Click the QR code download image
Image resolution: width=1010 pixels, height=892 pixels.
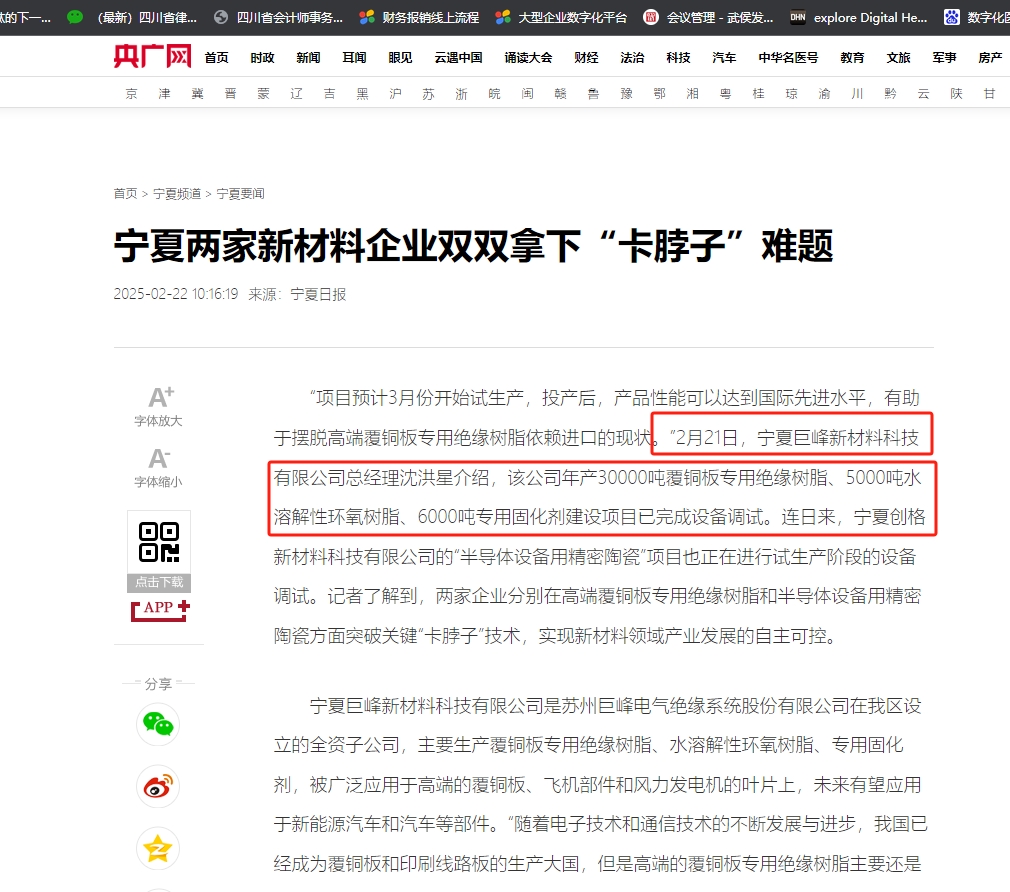[x=158, y=542]
